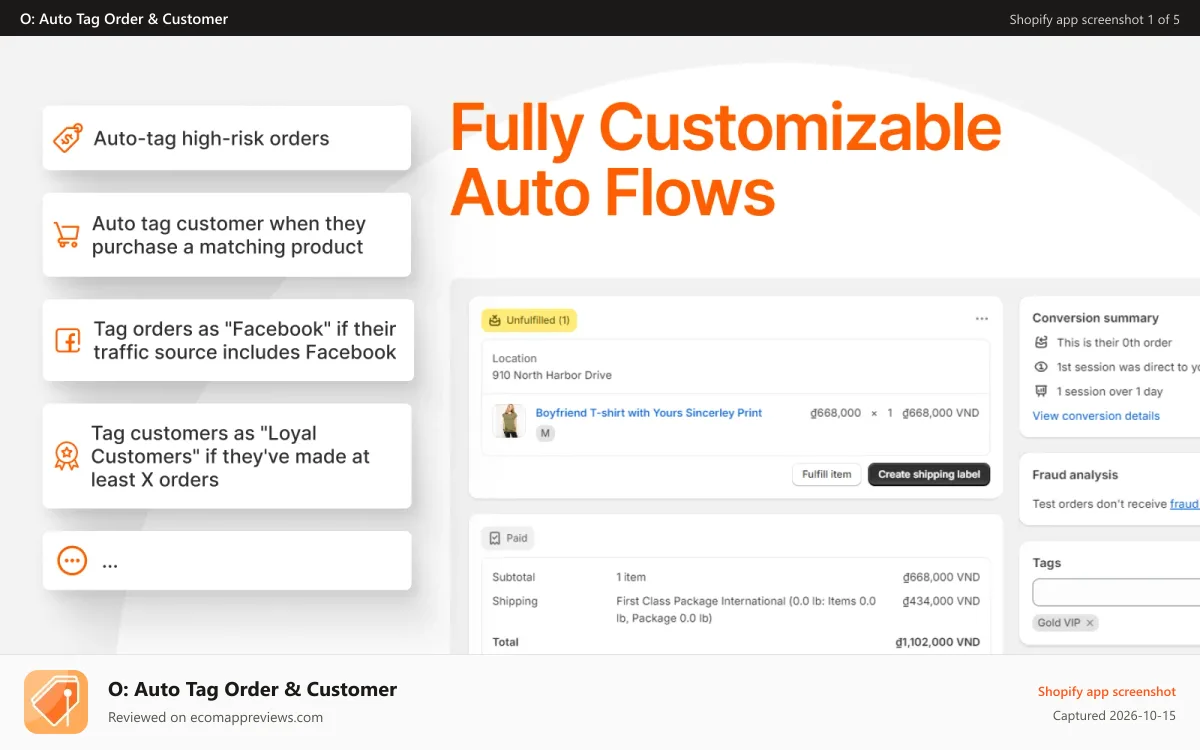
Task: Click the orange Shopify app screenshot label
Action: tap(1107, 691)
